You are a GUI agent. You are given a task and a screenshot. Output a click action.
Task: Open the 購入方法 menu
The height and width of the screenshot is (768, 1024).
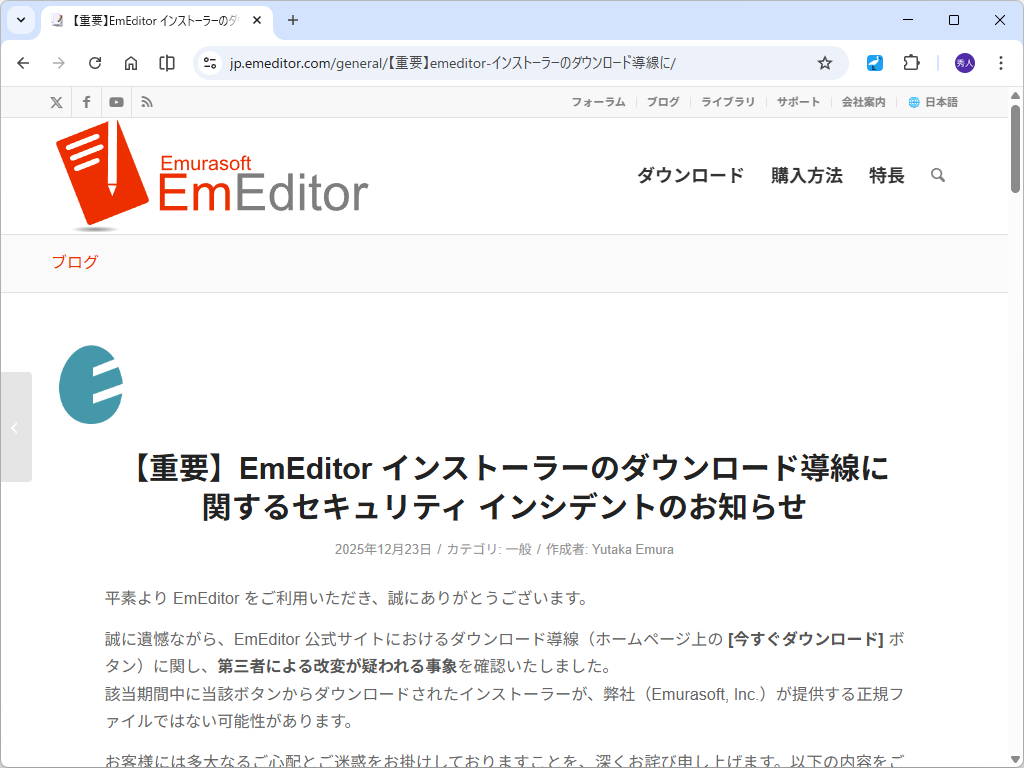[807, 175]
